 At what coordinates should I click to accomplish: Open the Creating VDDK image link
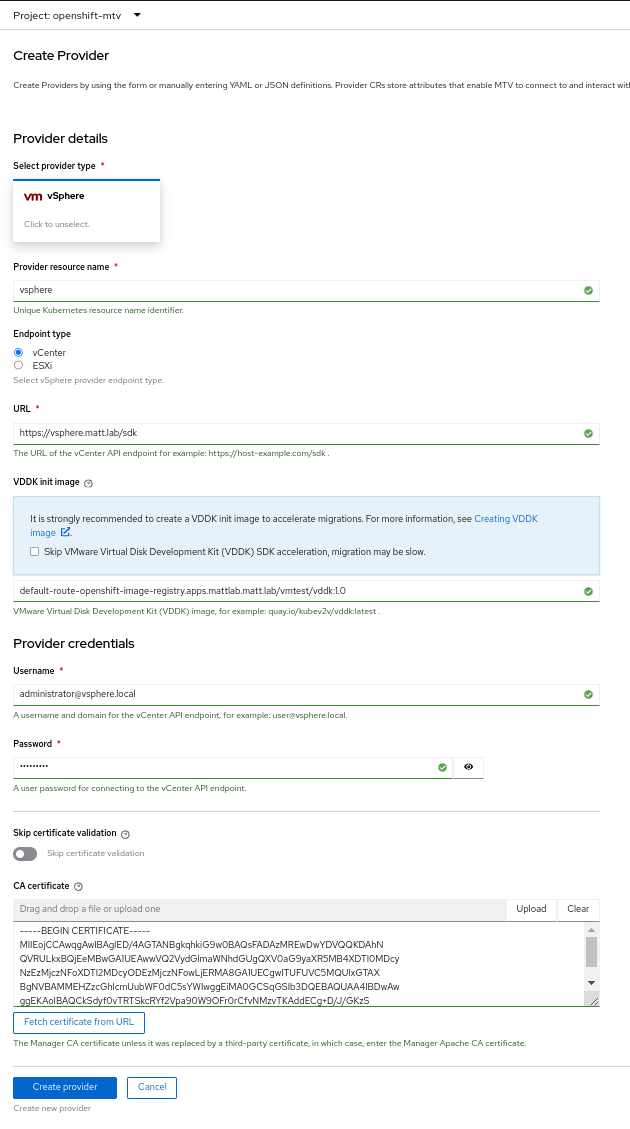pyautogui.click(x=506, y=519)
